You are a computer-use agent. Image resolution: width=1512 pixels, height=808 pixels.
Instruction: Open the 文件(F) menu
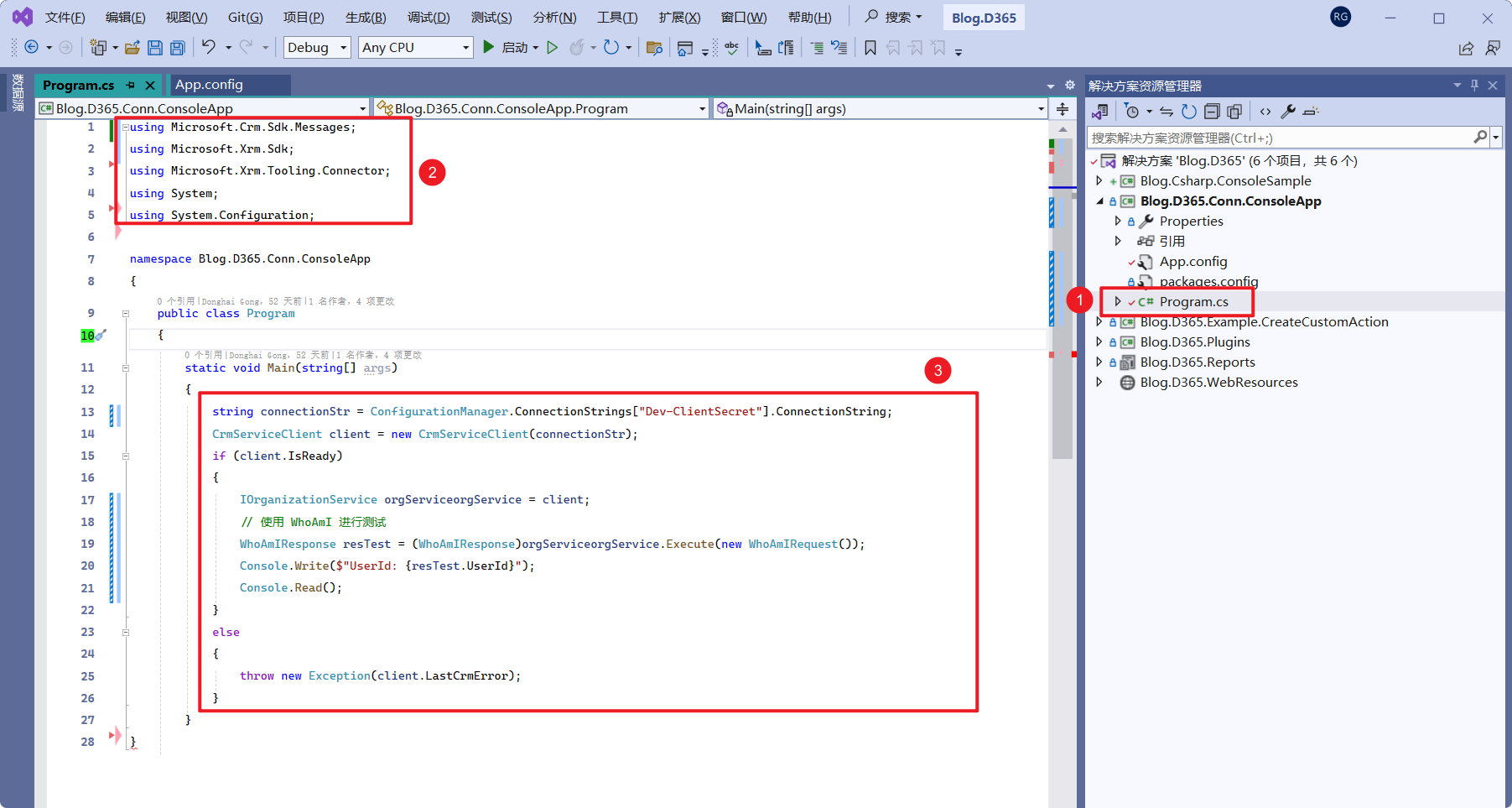pos(65,18)
